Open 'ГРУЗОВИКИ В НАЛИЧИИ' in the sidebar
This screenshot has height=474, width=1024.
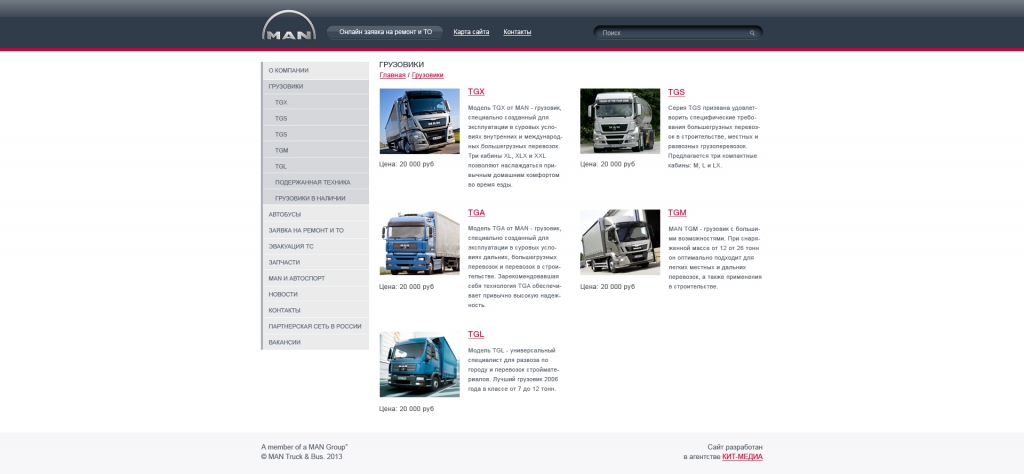[x=315, y=198]
